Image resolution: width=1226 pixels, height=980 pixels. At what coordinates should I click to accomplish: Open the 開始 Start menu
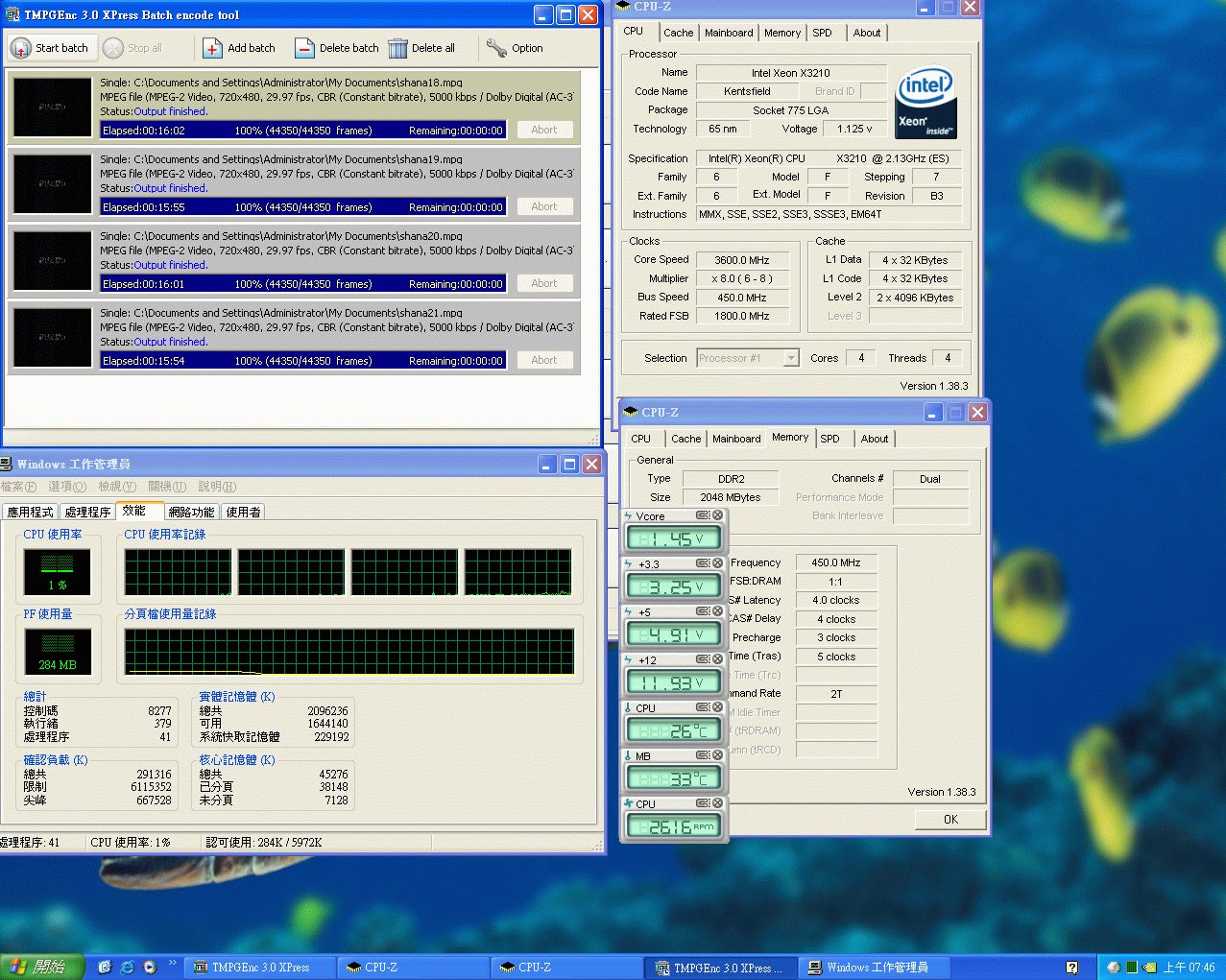(x=41, y=967)
